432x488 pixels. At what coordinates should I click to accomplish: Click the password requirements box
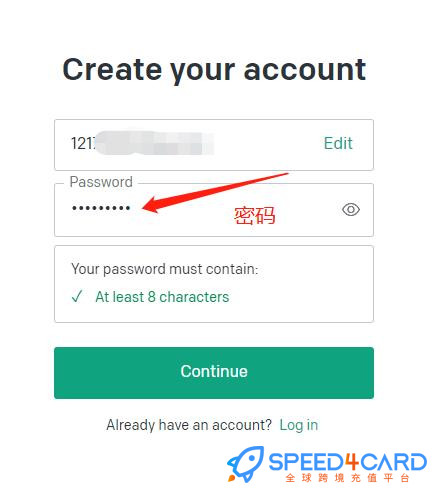[x=214, y=284]
